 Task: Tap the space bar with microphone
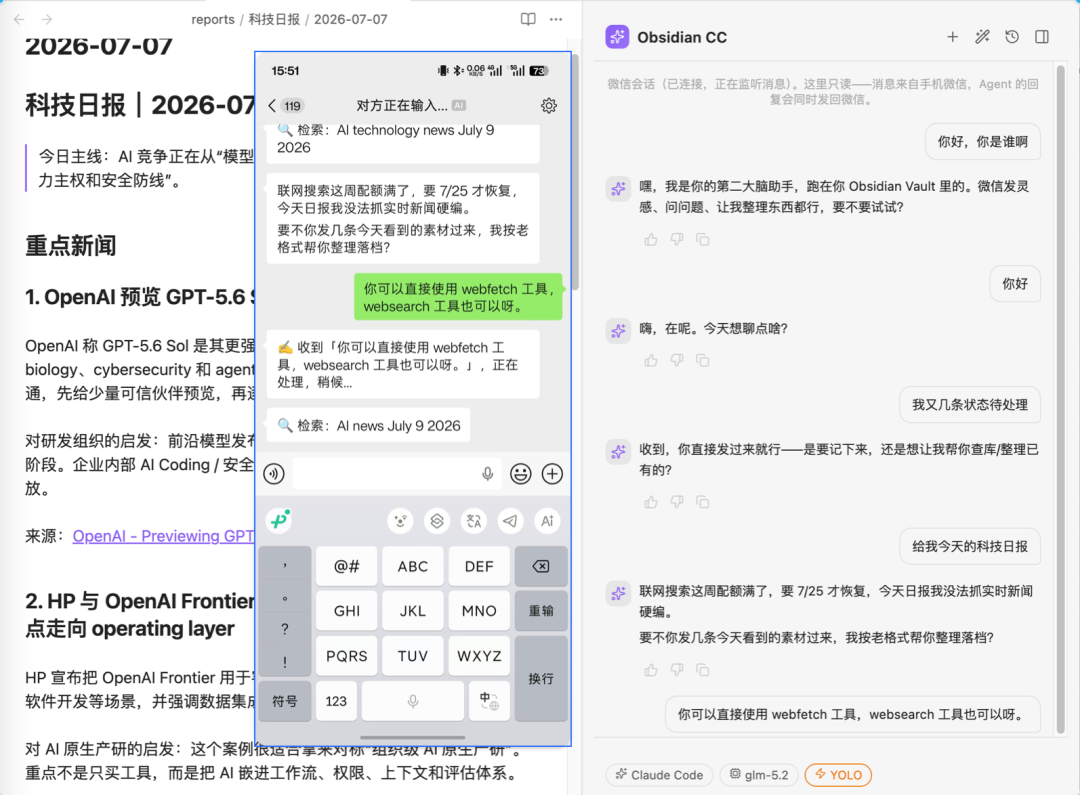pos(413,701)
